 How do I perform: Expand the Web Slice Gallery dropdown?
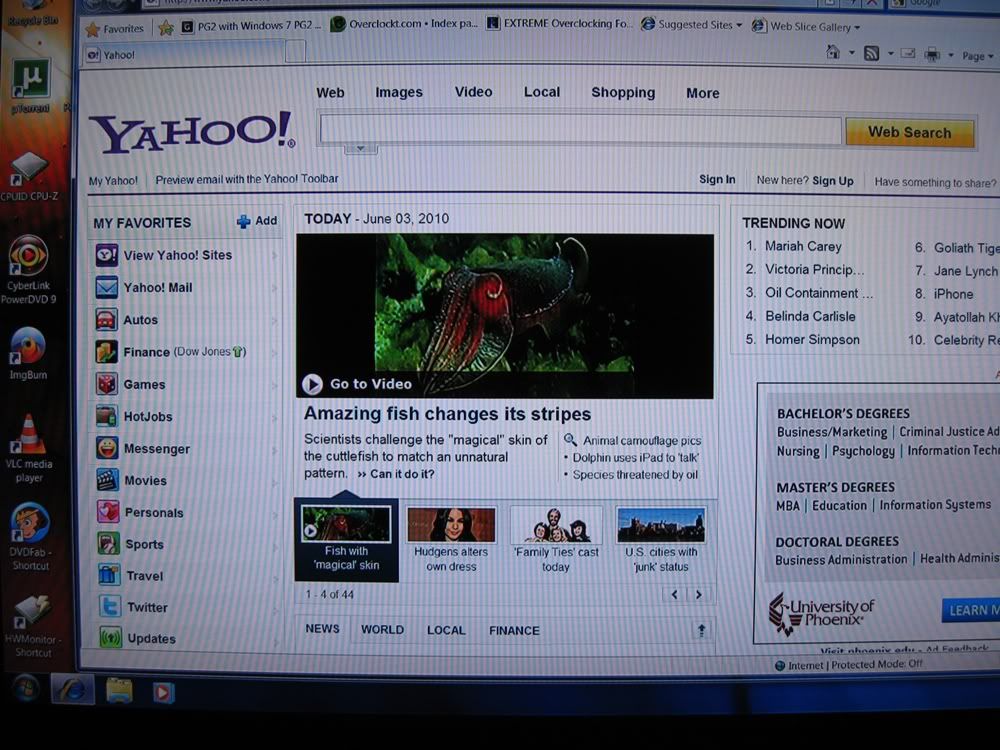[857, 27]
